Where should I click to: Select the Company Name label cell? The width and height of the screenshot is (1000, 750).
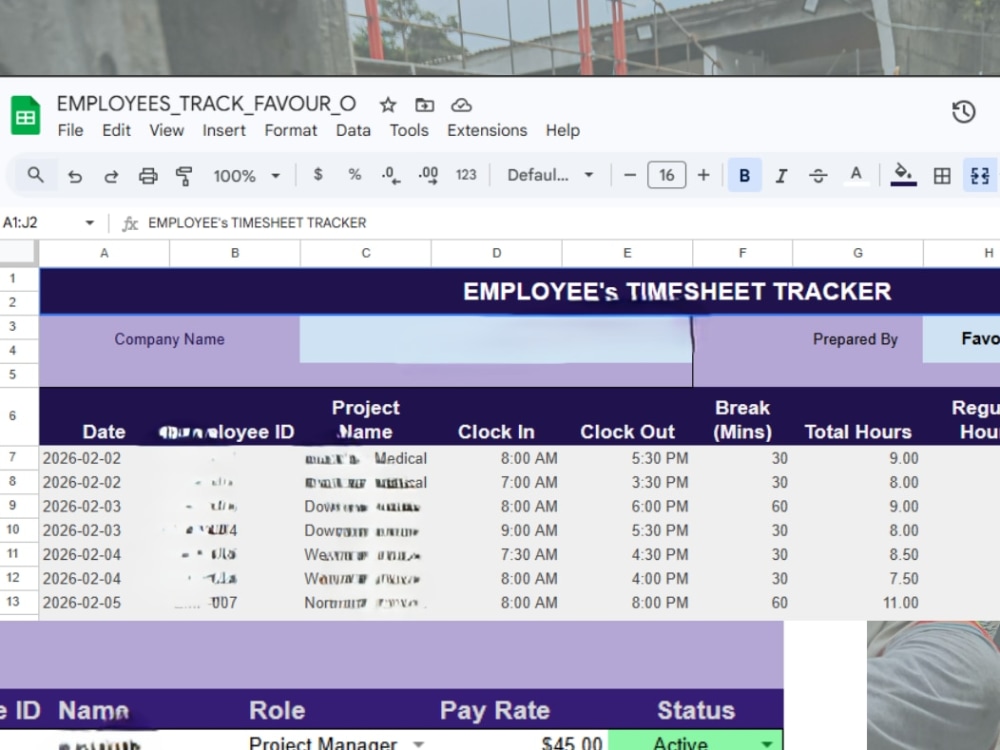pyautogui.click(x=170, y=339)
